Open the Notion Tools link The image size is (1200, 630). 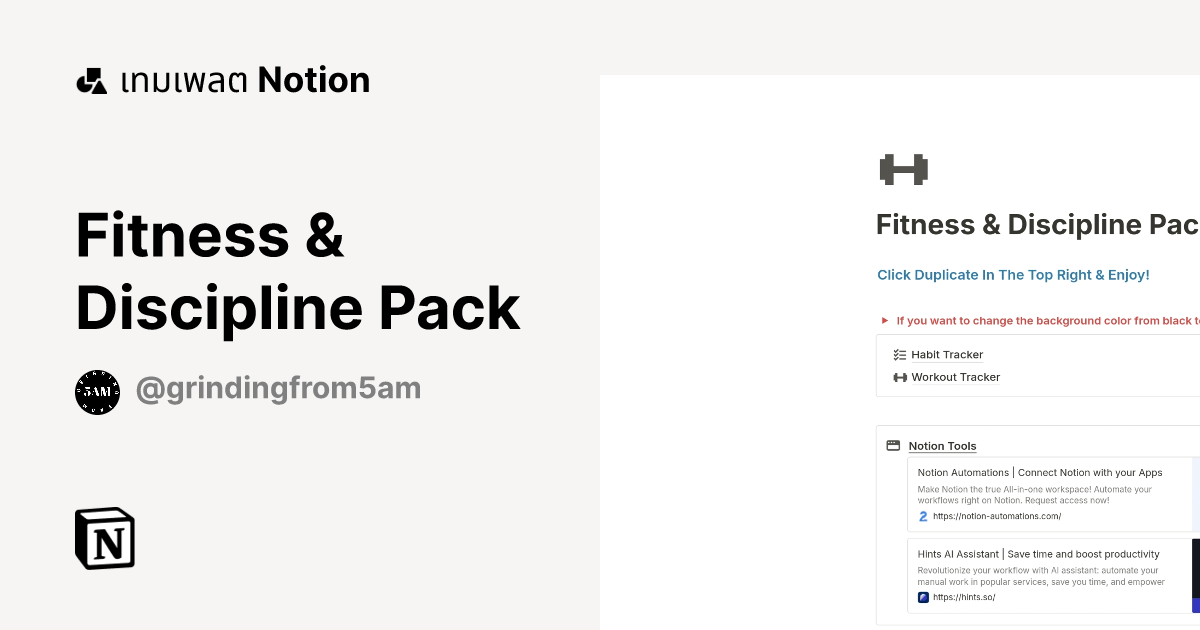[942, 446]
